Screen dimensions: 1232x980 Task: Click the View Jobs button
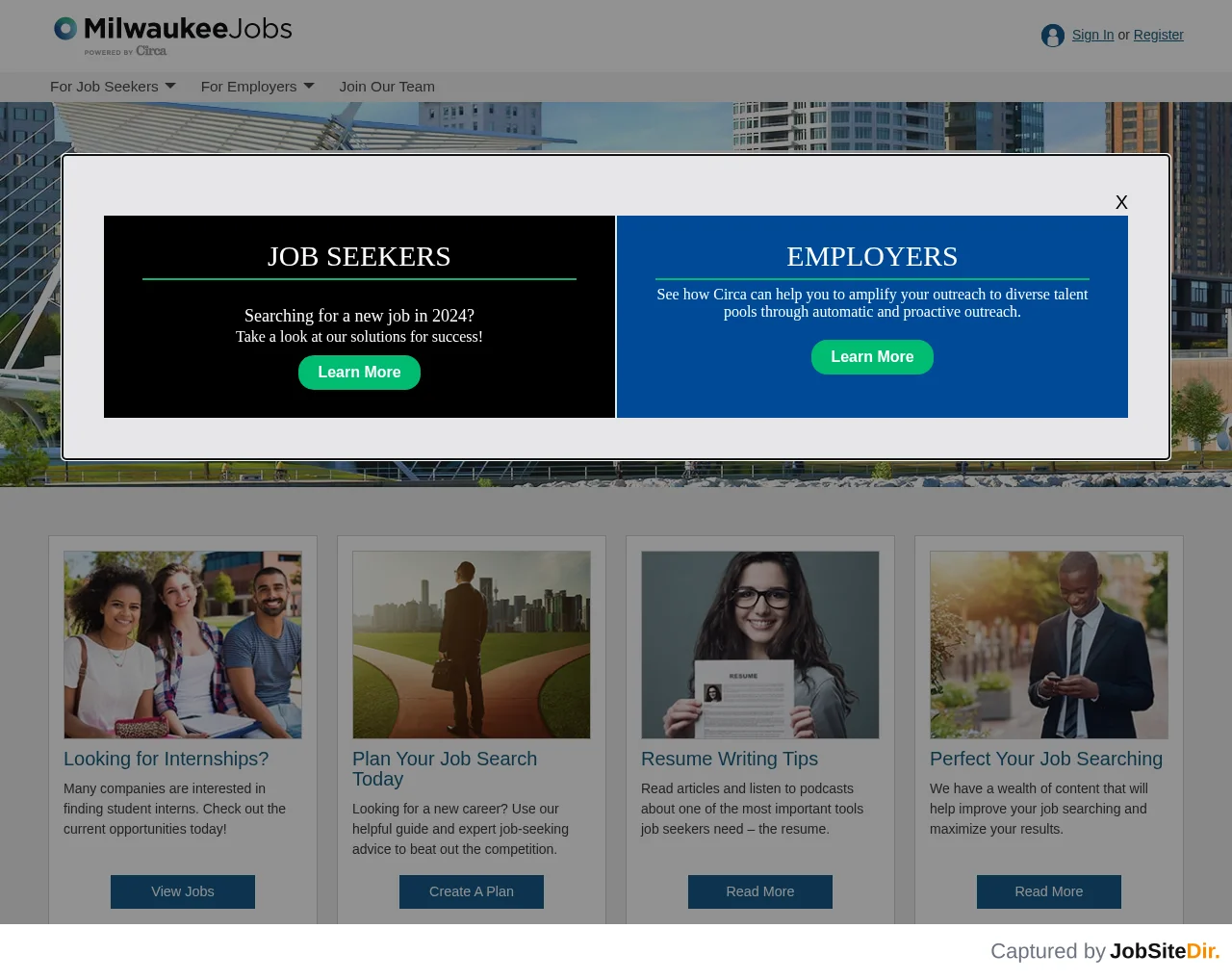point(183,891)
